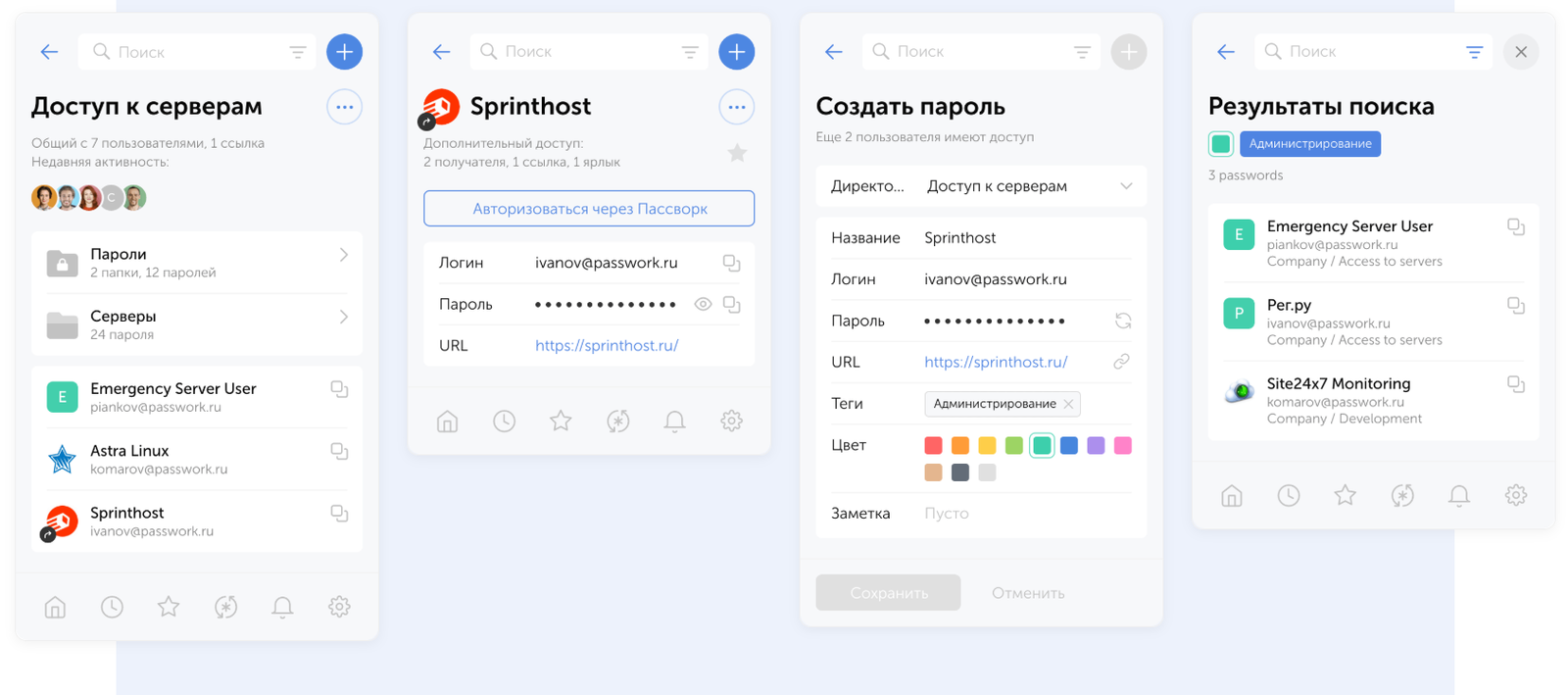Viewport: 1568px width, 695px height.
Task: Copy Emergency Server User password in server access list
Action: pyautogui.click(x=339, y=389)
